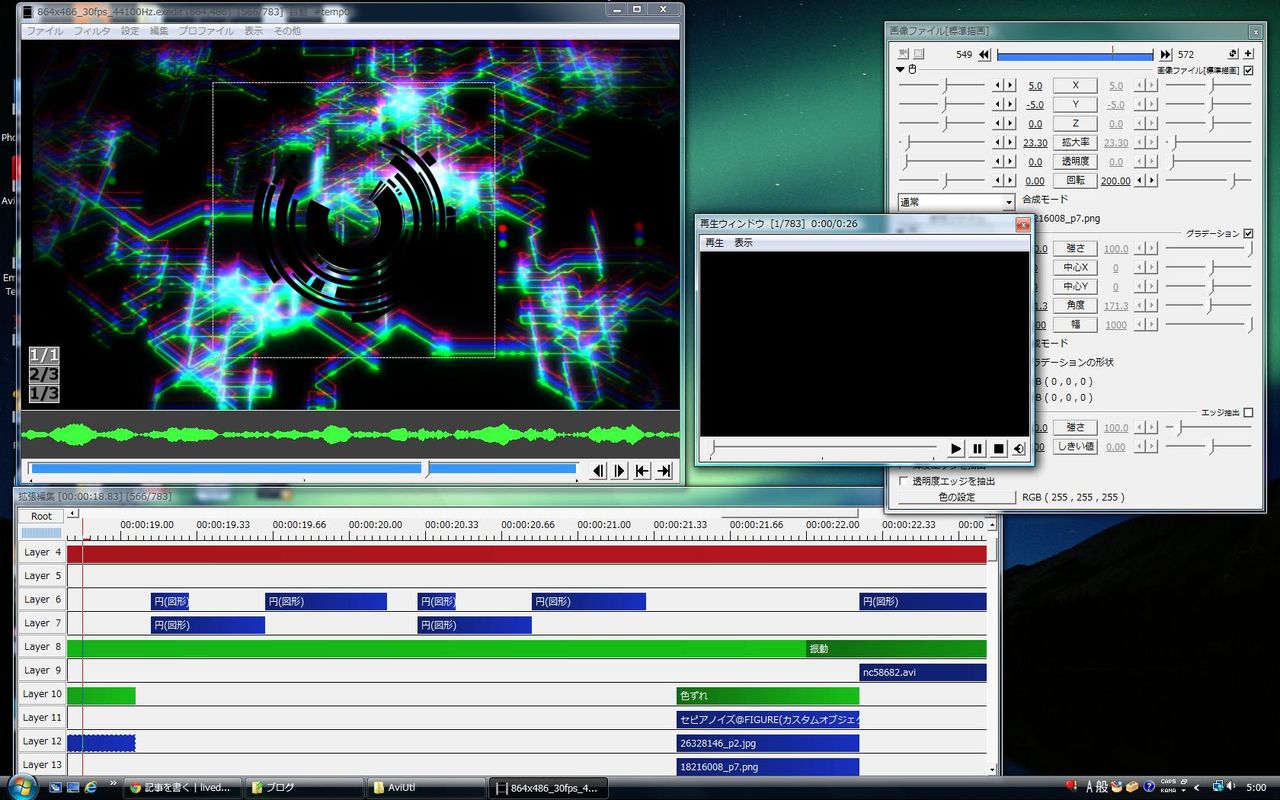Click the help question mark icon in tray
Image resolution: width=1280 pixels, height=800 pixels.
click(1150, 787)
